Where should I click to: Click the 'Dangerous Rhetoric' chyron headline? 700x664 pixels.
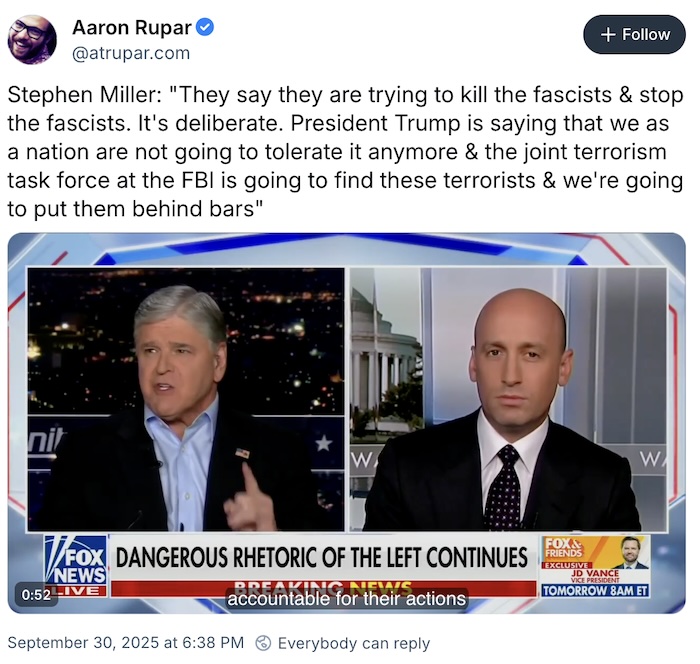coord(322,558)
